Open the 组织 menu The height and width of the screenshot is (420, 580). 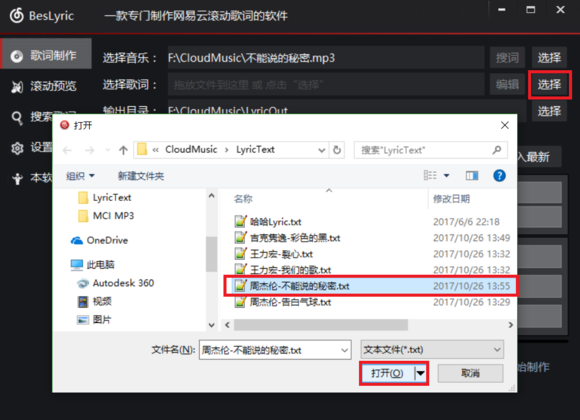[x=80, y=176]
